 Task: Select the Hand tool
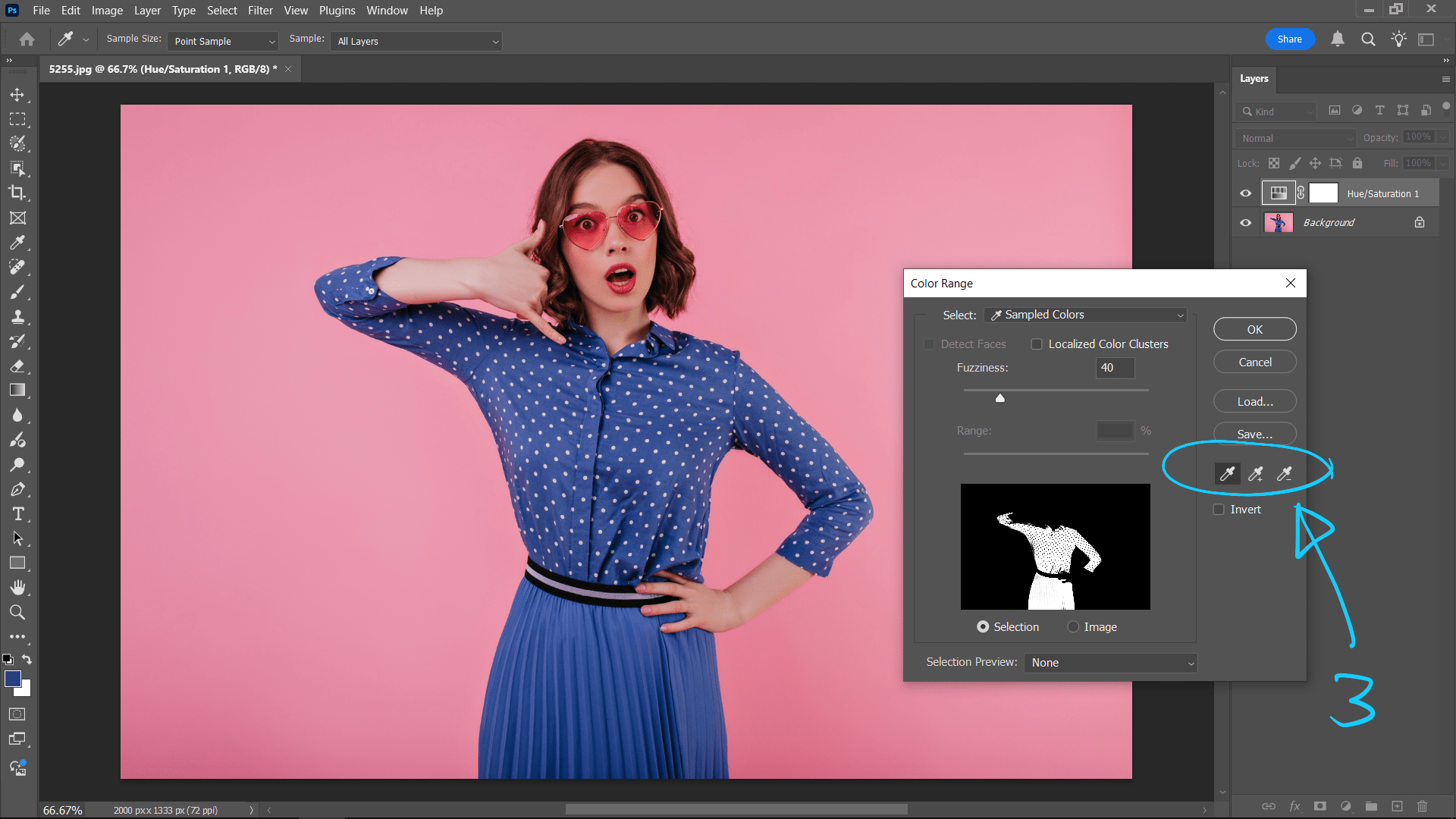click(17, 588)
